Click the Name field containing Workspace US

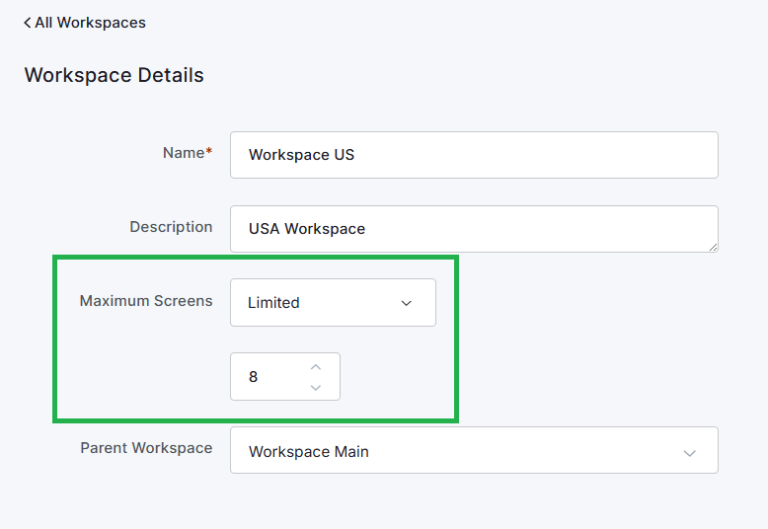474,155
